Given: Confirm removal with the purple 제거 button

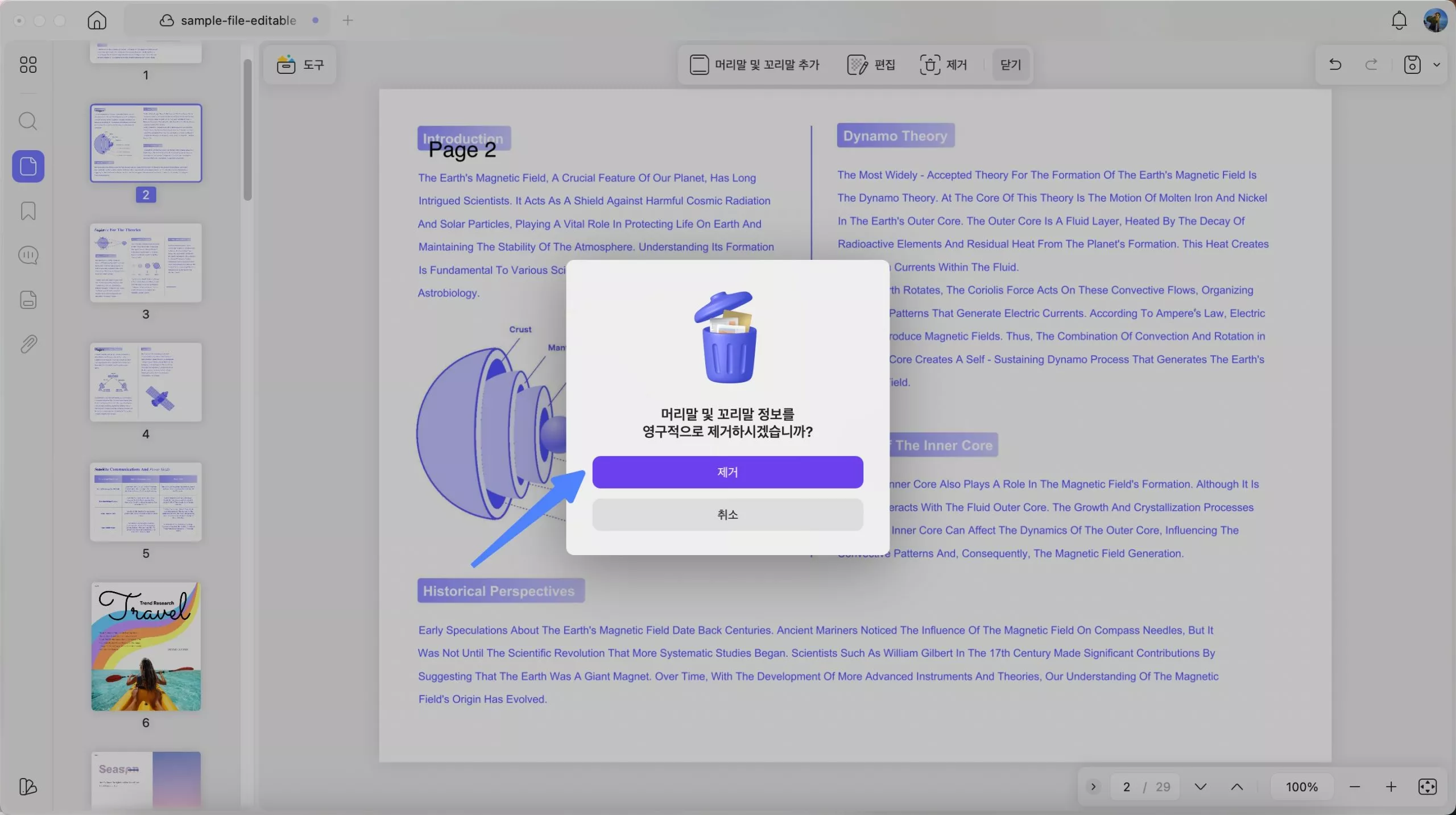Looking at the screenshot, I should click(727, 472).
